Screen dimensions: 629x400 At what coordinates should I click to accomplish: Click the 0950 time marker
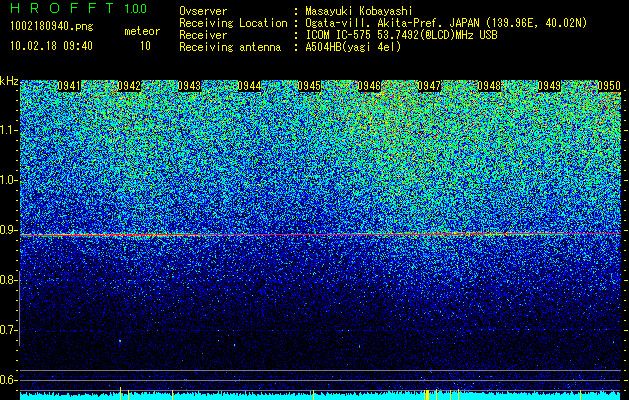click(x=609, y=86)
